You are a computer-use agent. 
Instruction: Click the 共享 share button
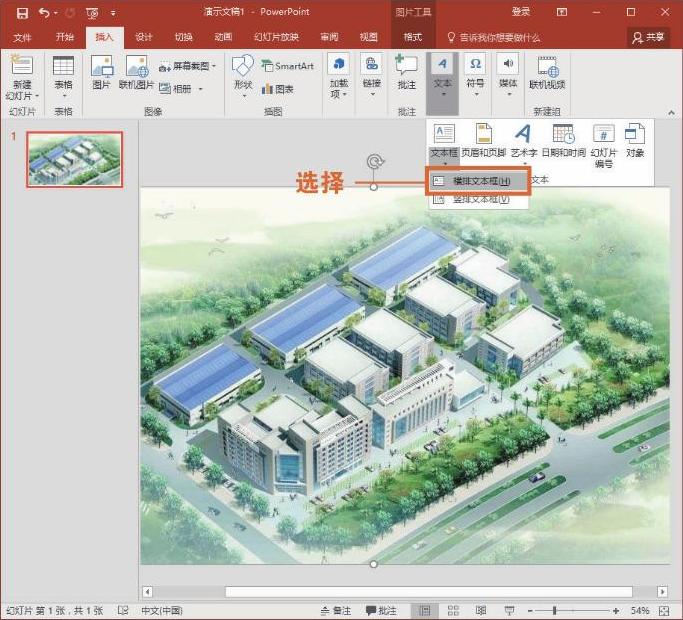(x=648, y=37)
